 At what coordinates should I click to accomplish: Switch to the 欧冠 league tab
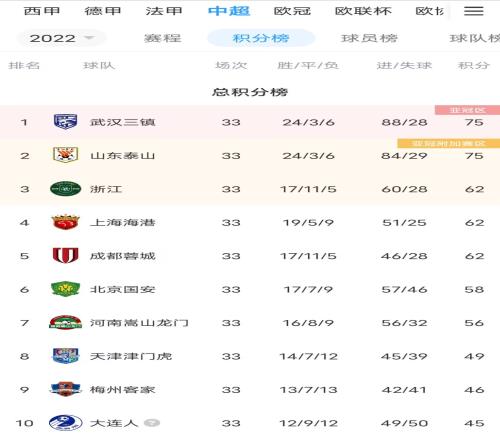tap(292, 11)
